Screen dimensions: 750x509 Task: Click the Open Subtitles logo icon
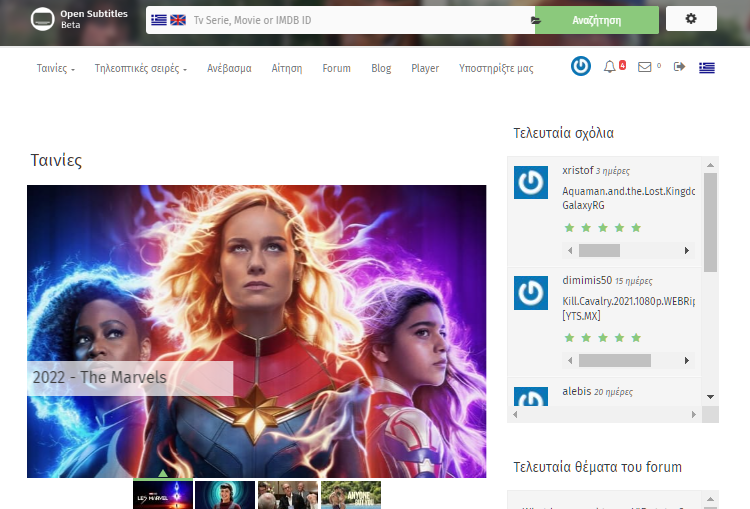point(43,19)
